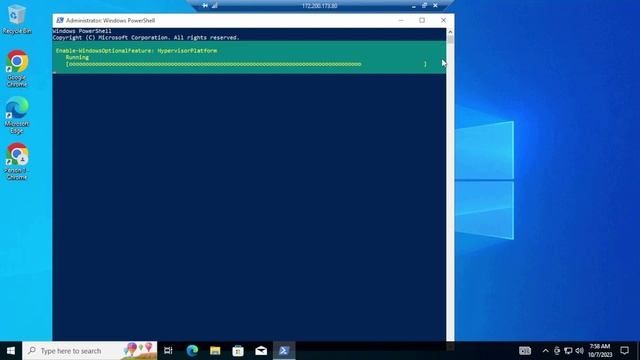Image resolution: width=640 pixels, height=360 pixels.
Task: Click the HypervisorPlatform progress bar
Action: [x=246, y=64]
